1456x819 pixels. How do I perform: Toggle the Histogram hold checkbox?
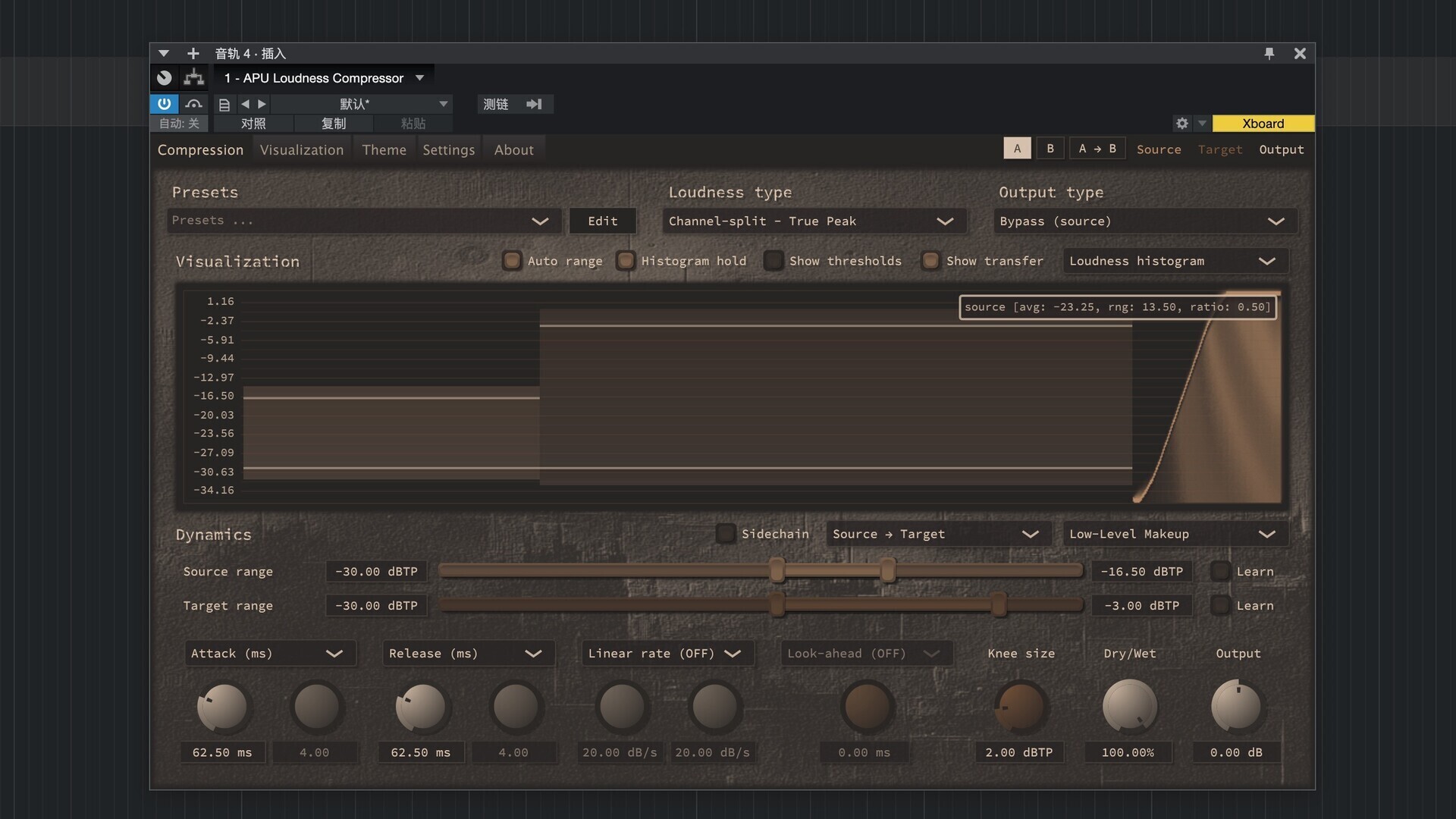pos(625,261)
